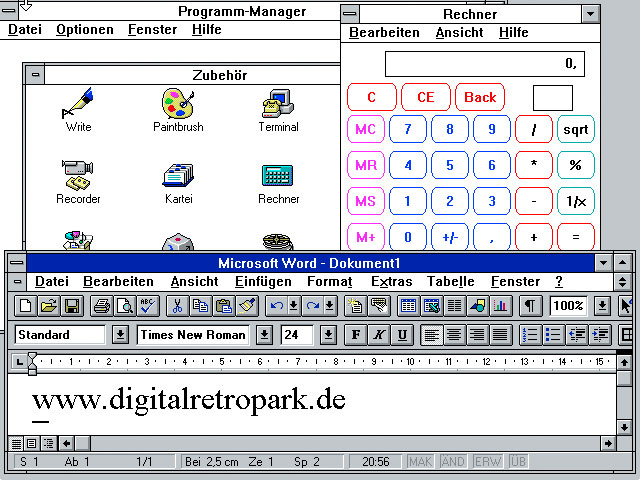
Task: Apply a bulleted list
Action: click(x=553, y=335)
